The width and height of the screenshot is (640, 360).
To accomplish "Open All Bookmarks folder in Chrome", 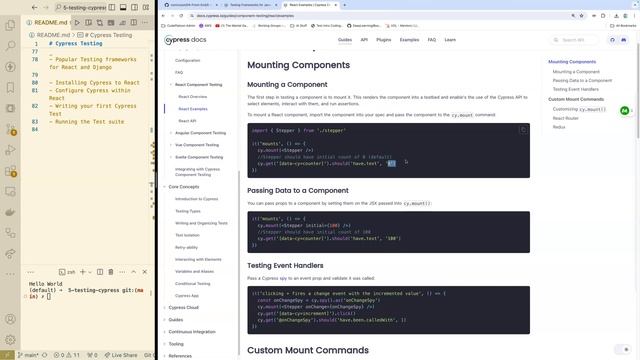I will (x=623, y=26).
